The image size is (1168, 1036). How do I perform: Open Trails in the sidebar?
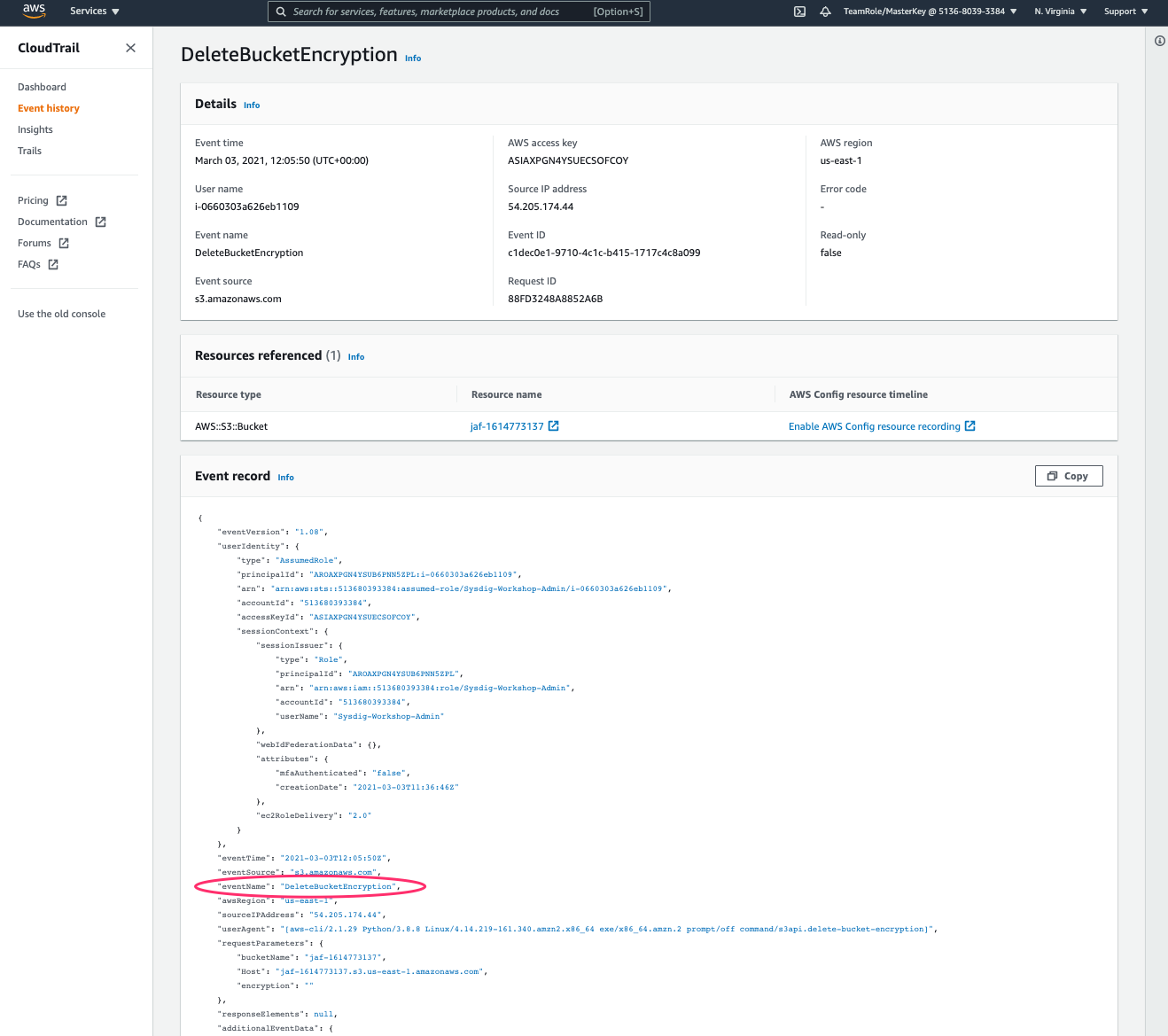(29, 151)
